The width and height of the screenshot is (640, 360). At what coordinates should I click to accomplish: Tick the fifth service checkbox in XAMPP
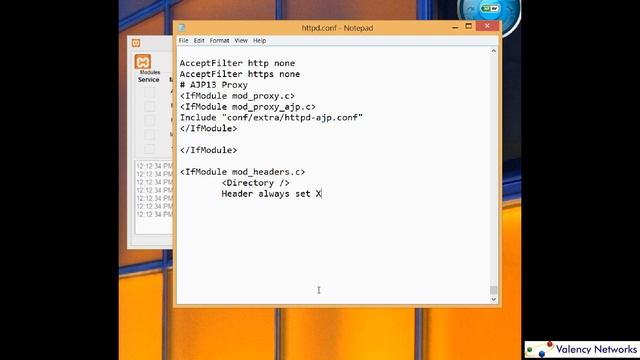(x=149, y=148)
